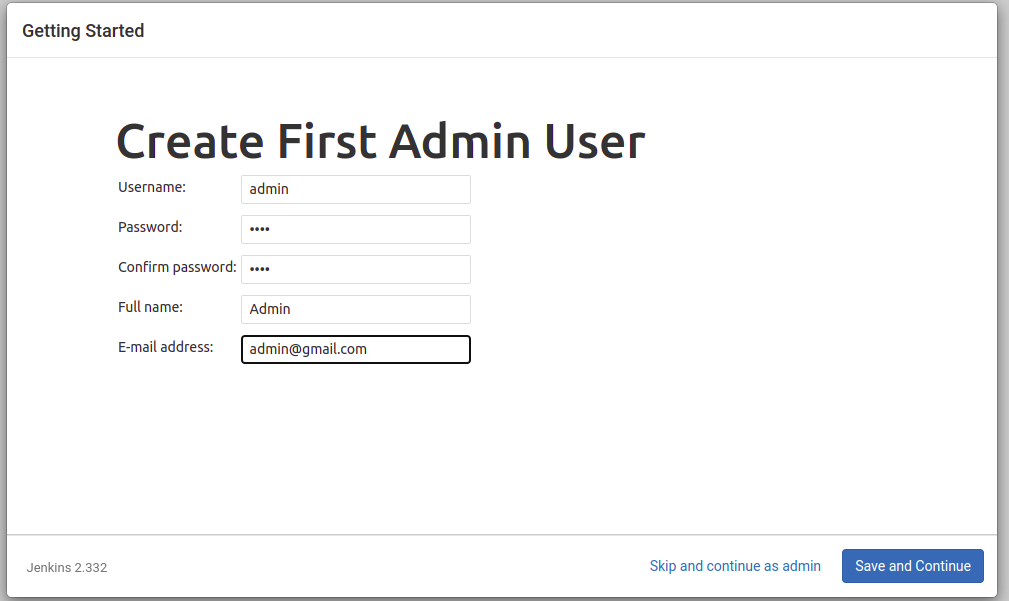
Task: Select the text 'admin' in Username field
Action: [265, 189]
